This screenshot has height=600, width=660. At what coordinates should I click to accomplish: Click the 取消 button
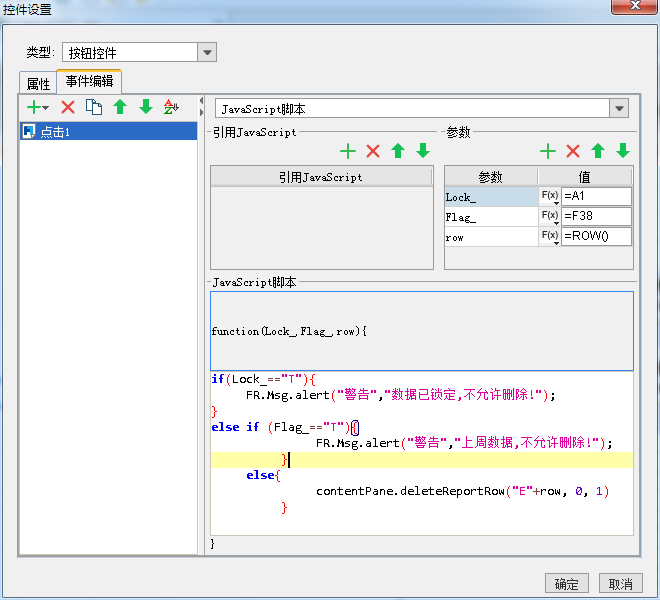click(621, 584)
